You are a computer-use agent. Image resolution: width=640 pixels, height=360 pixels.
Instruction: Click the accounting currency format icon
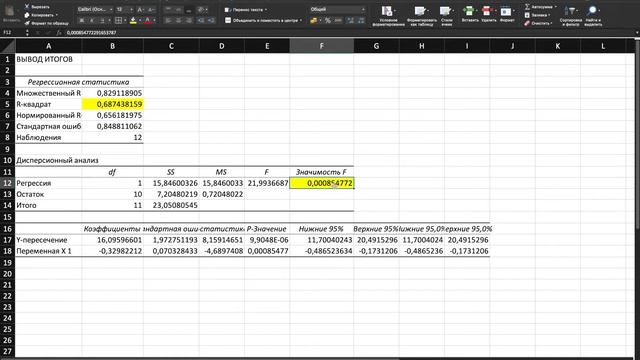click(313, 20)
